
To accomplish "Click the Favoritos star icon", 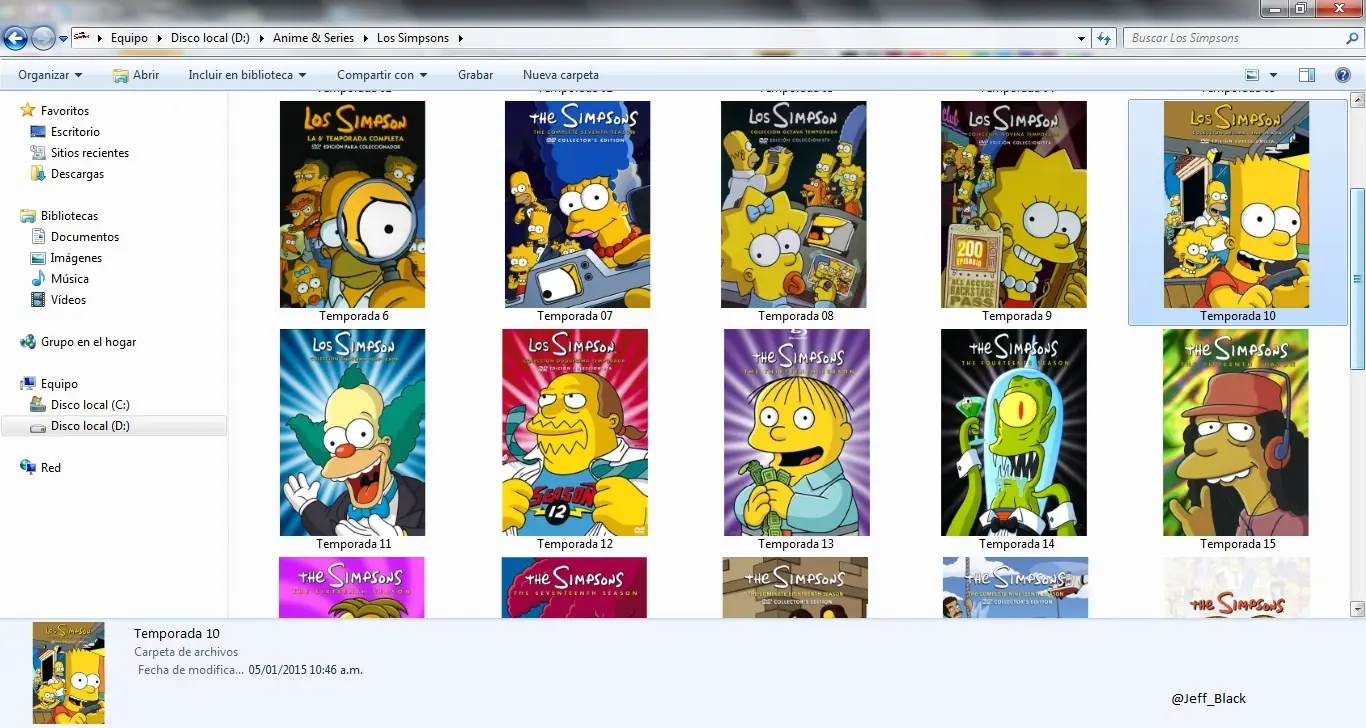I will click(x=28, y=111).
